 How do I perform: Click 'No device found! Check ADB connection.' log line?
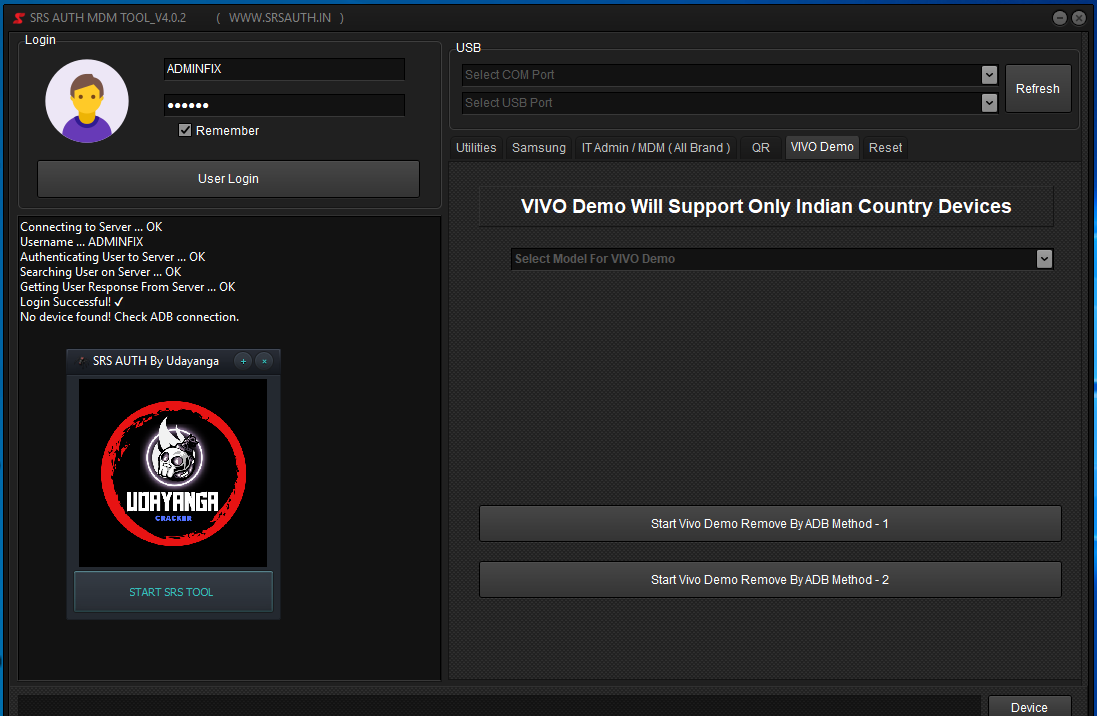coord(129,317)
